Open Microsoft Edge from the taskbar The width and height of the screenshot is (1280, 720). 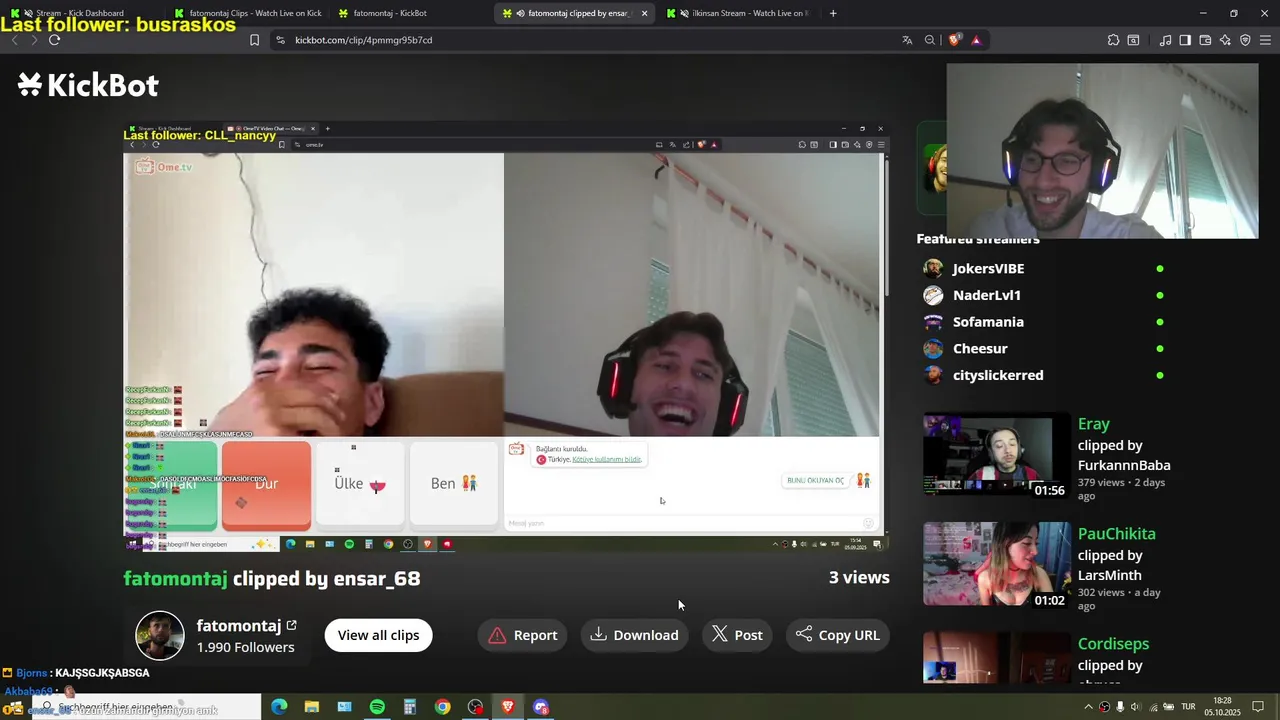279,707
